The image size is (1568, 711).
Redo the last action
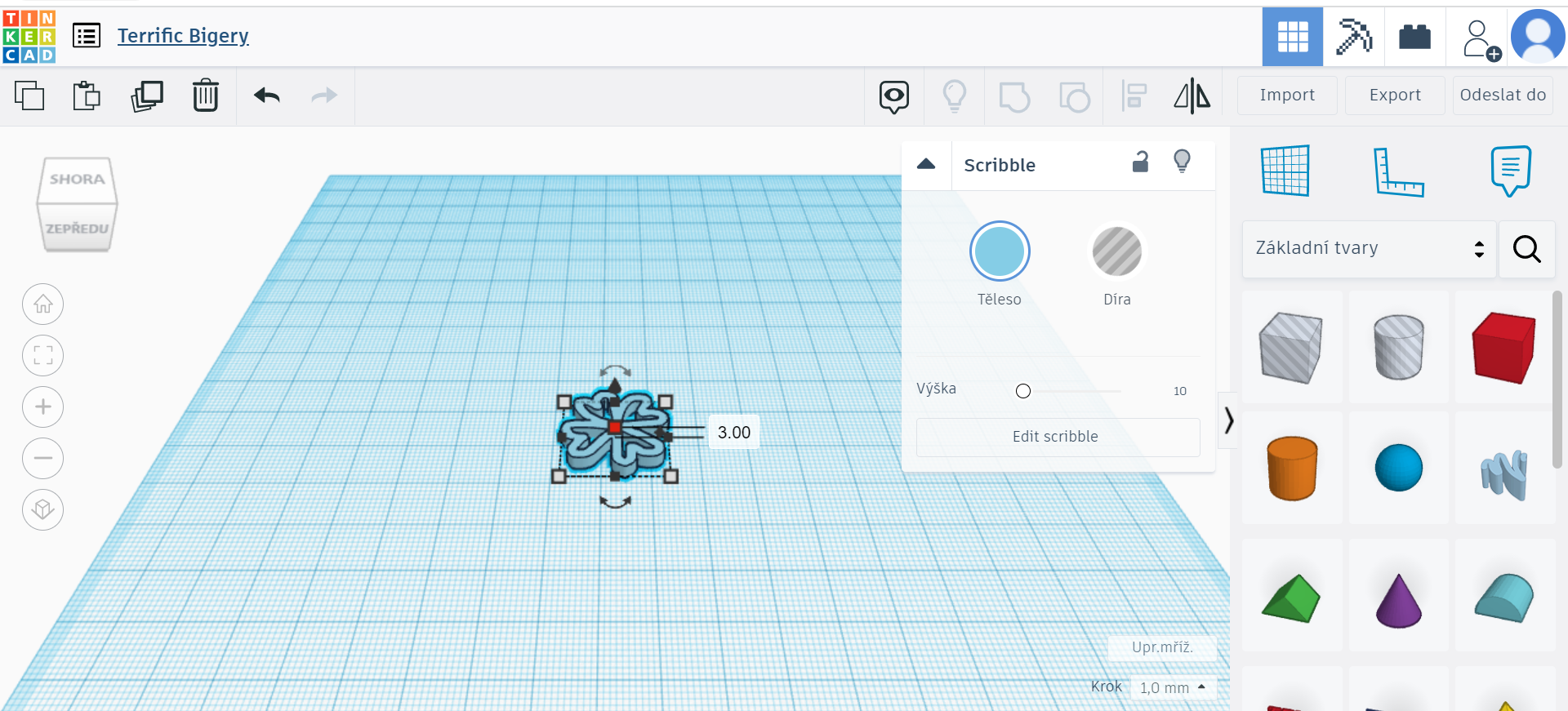[324, 96]
